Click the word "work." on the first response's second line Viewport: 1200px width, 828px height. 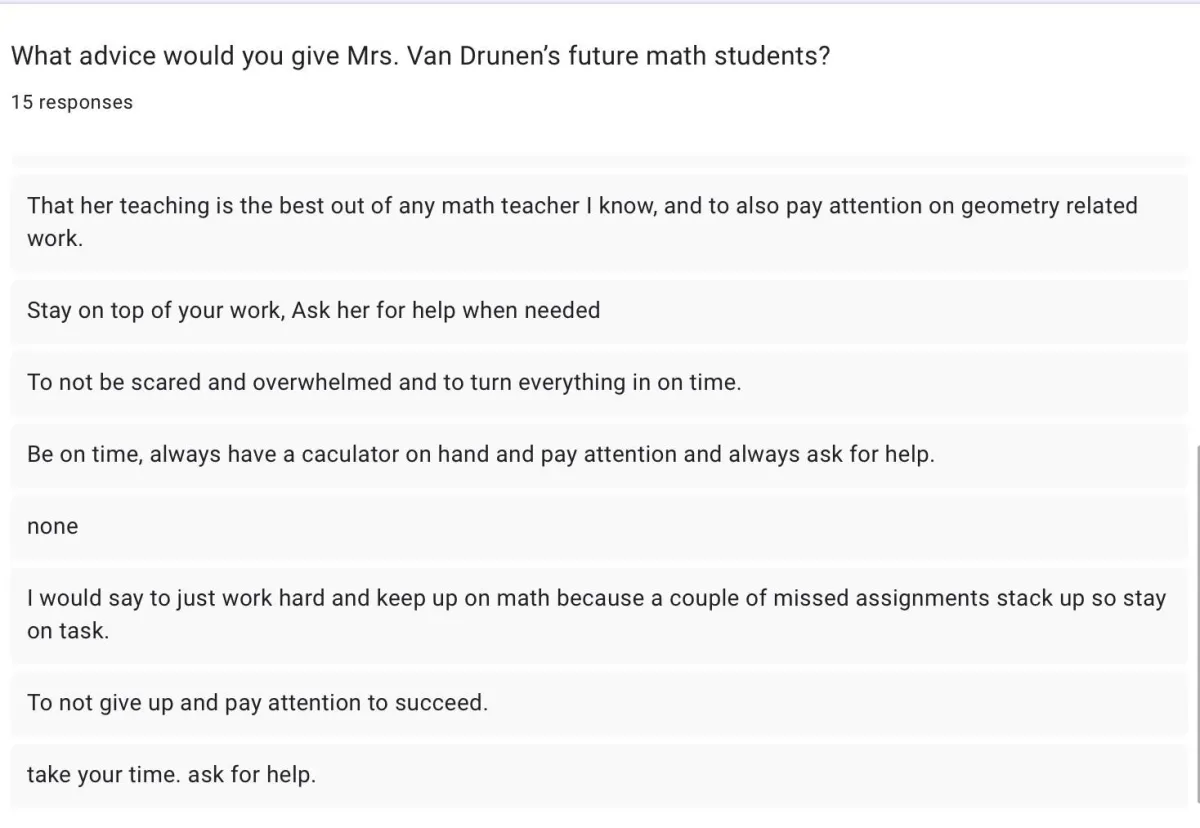(x=55, y=240)
